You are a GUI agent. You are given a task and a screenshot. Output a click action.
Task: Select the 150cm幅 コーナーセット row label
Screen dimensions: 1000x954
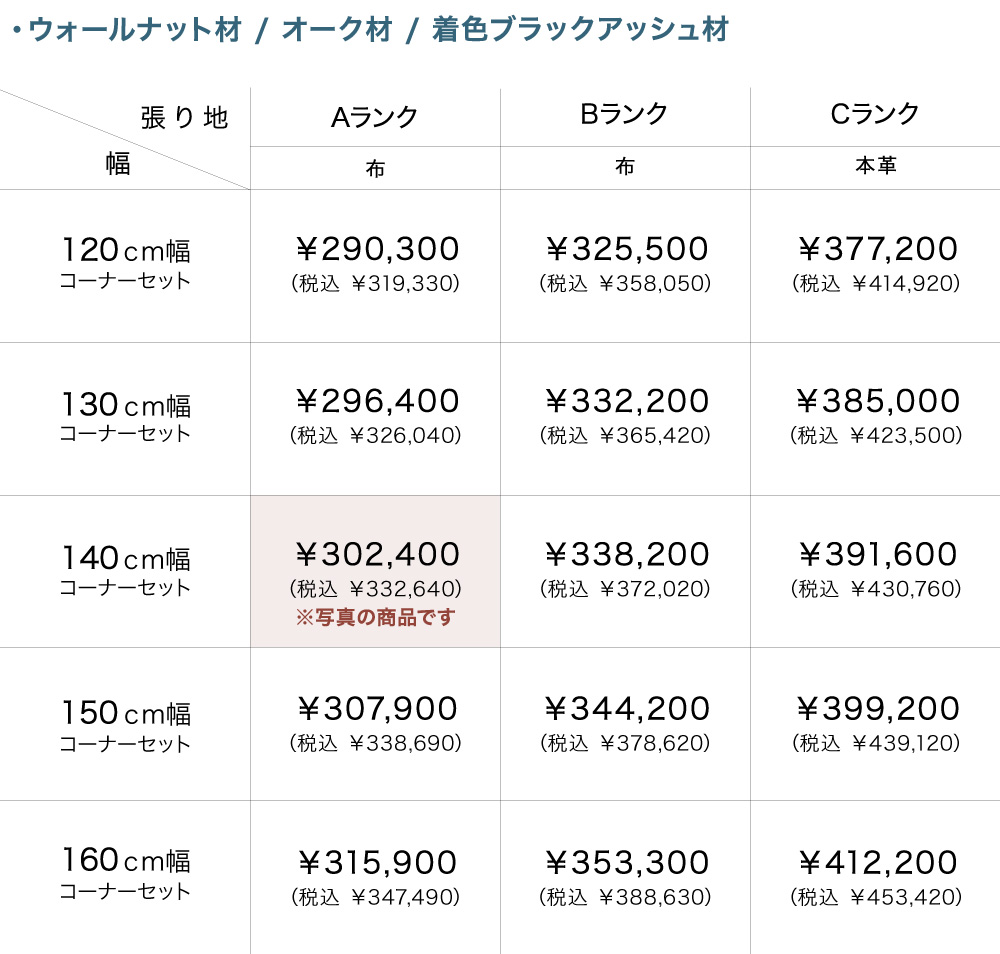coord(125,726)
